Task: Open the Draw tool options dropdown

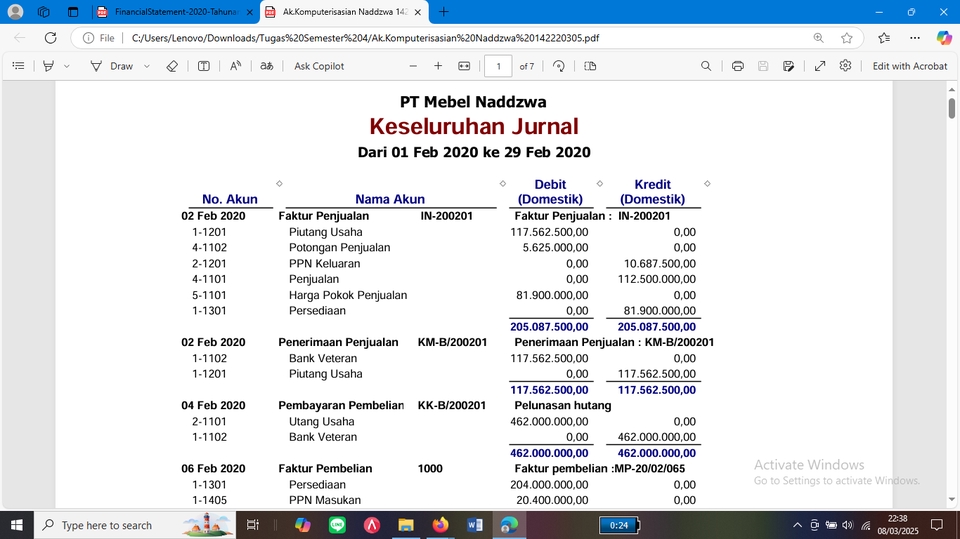Action: click(x=147, y=66)
